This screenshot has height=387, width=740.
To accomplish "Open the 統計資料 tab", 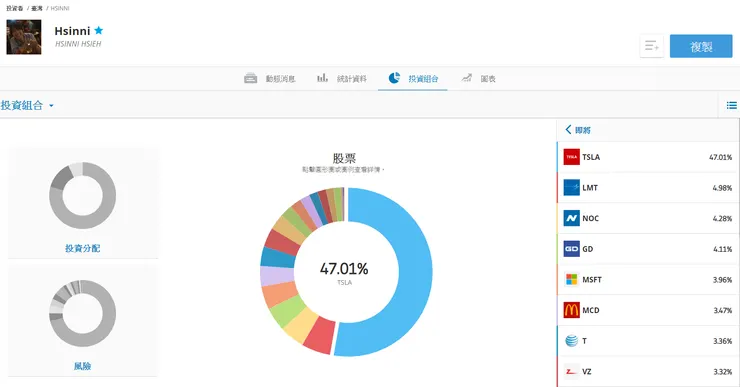I will (x=342, y=78).
